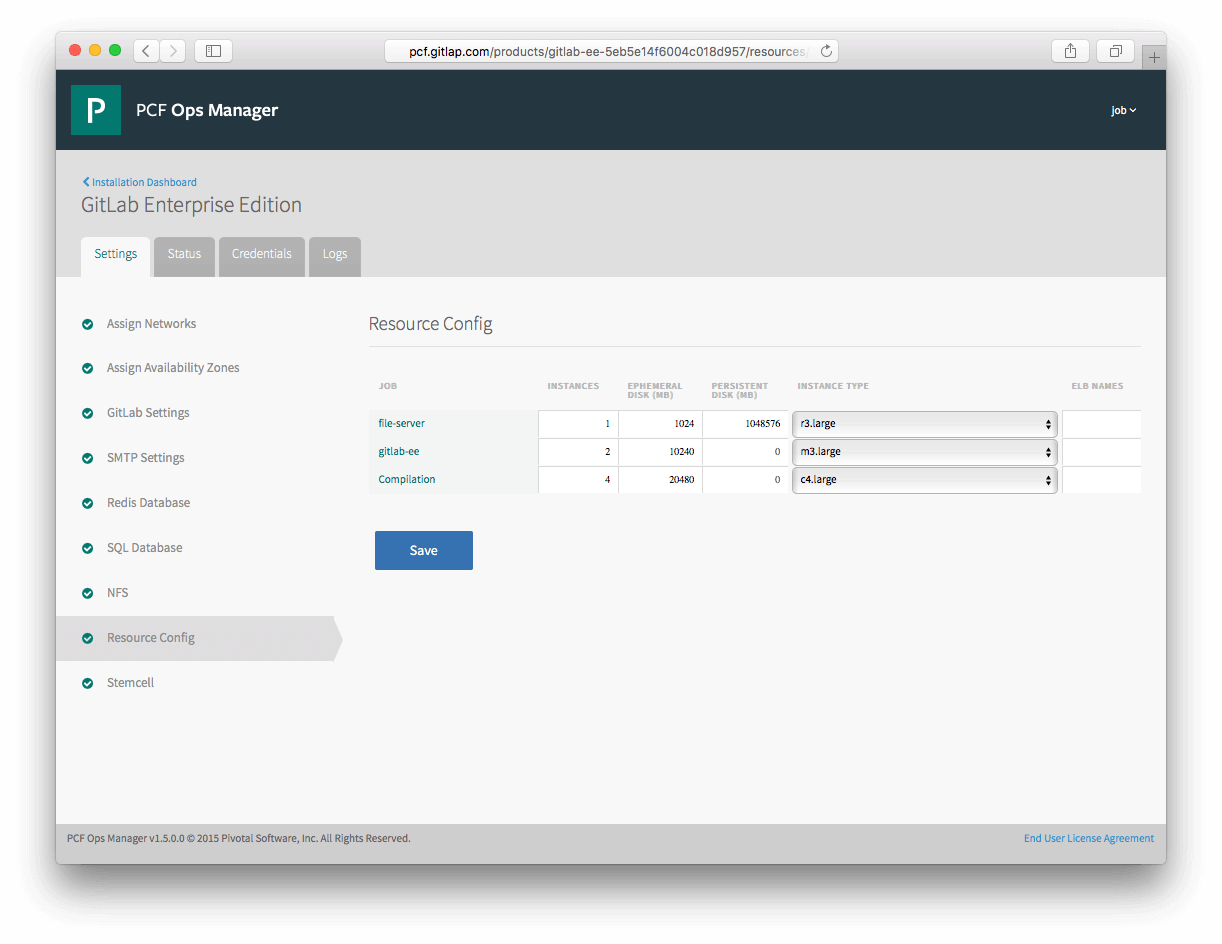Click the back chevron beside Installation Dashboard
Screen dimensions: 1222x944
click(85, 181)
